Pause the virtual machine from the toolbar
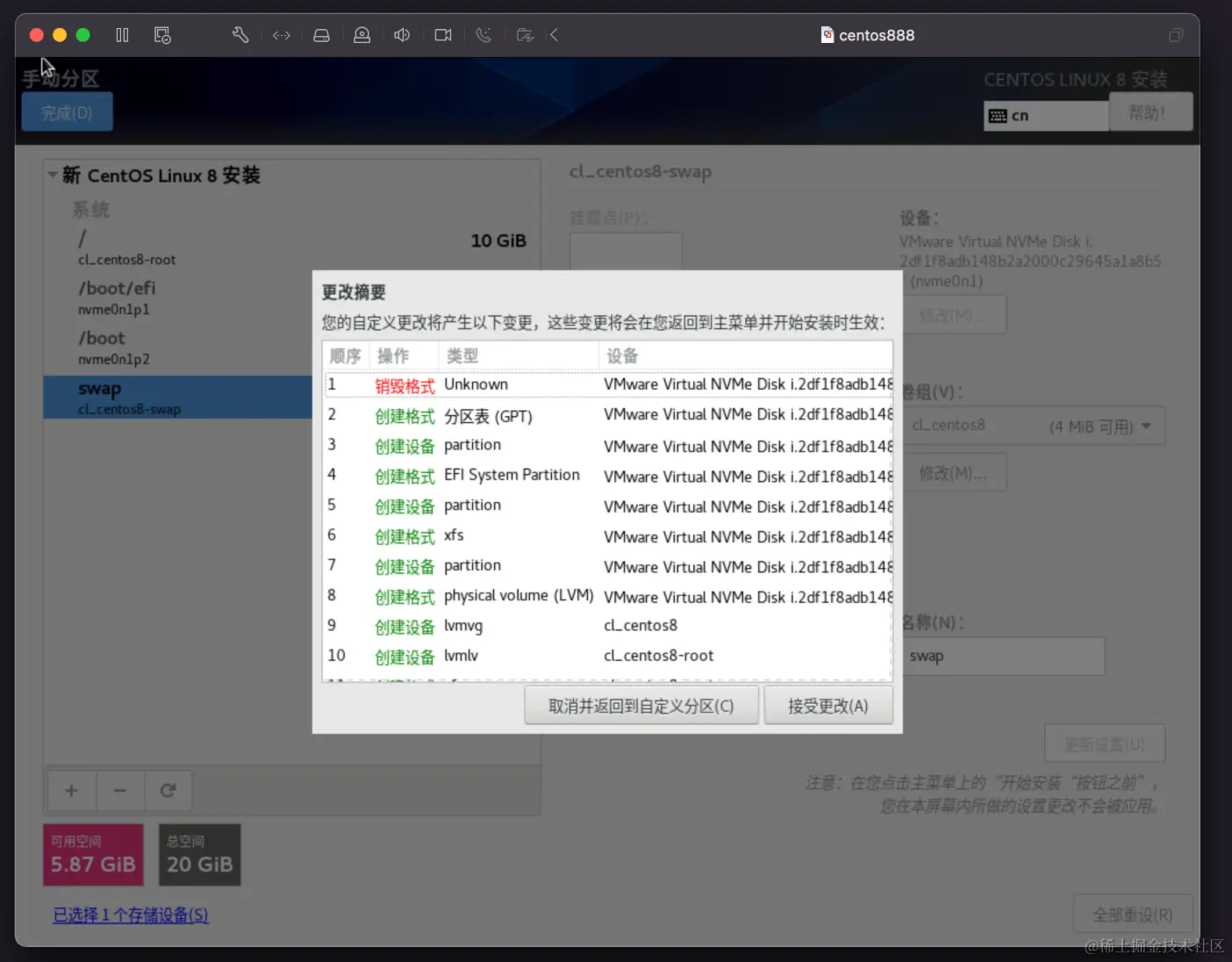Image resolution: width=1232 pixels, height=962 pixels. tap(122, 35)
